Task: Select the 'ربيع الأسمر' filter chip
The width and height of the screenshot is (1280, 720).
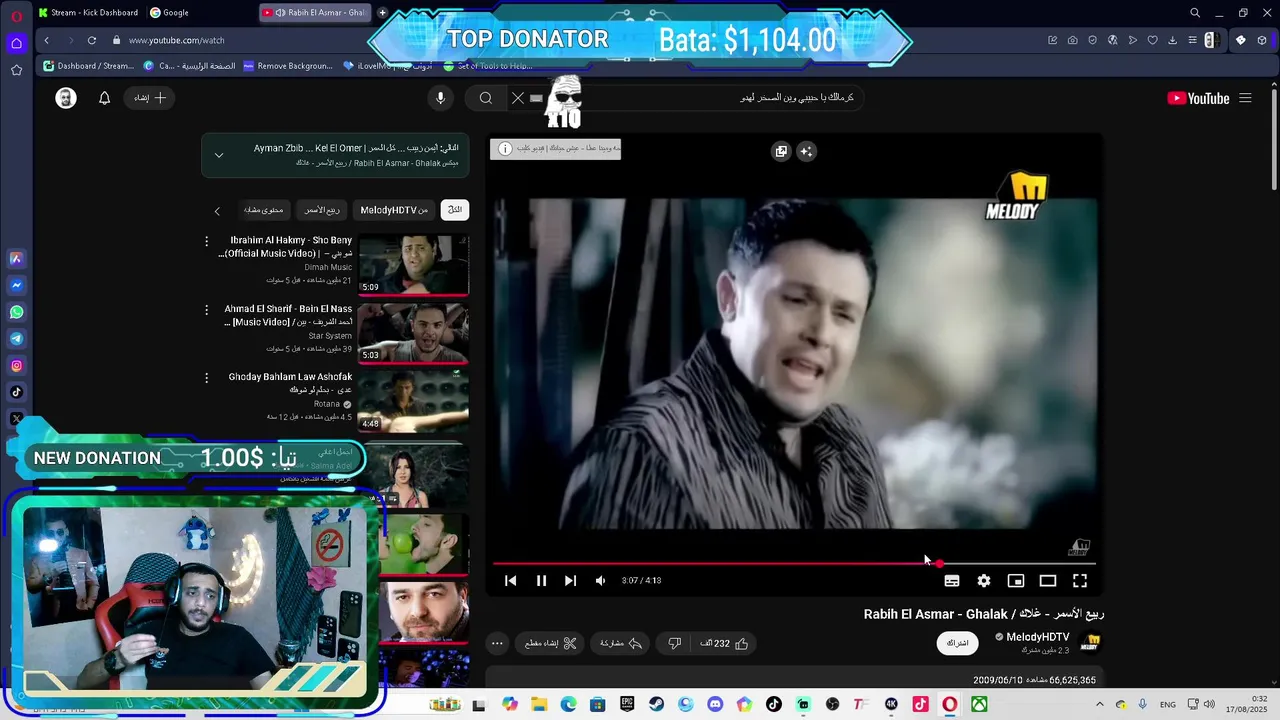Action: click(x=322, y=210)
